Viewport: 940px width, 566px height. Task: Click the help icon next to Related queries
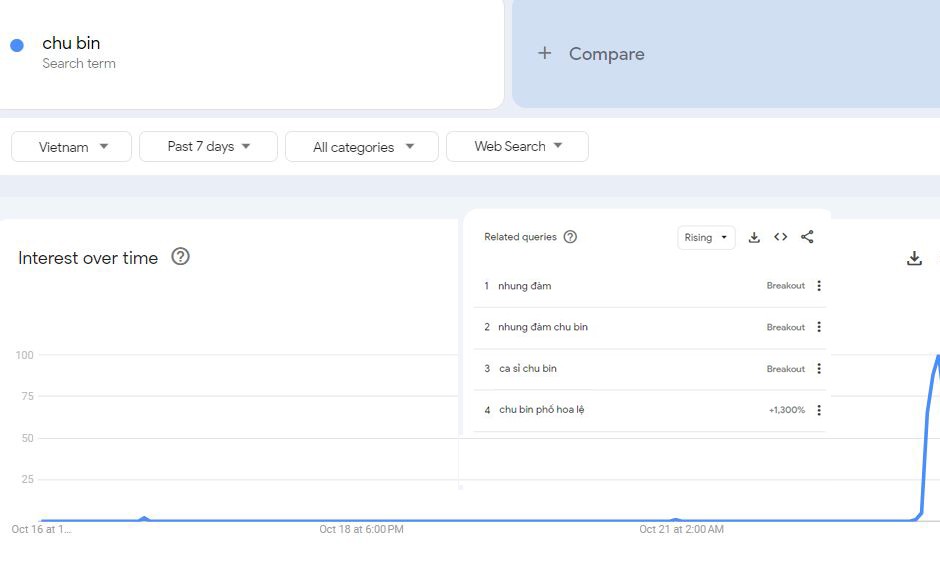tap(570, 237)
